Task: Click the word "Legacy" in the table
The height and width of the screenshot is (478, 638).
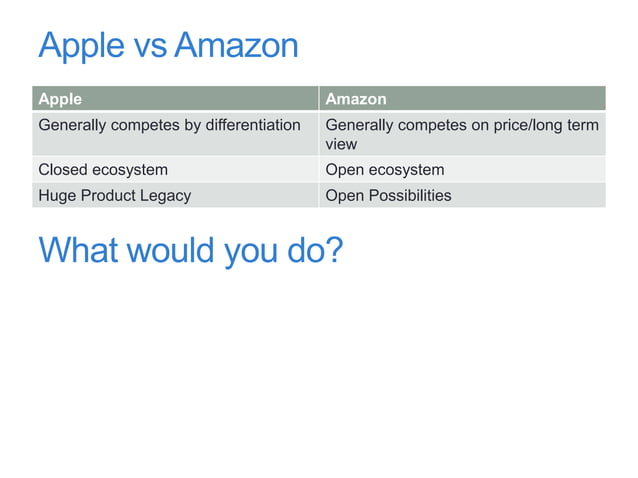Action: pyautogui.click(x=165, y=195)
